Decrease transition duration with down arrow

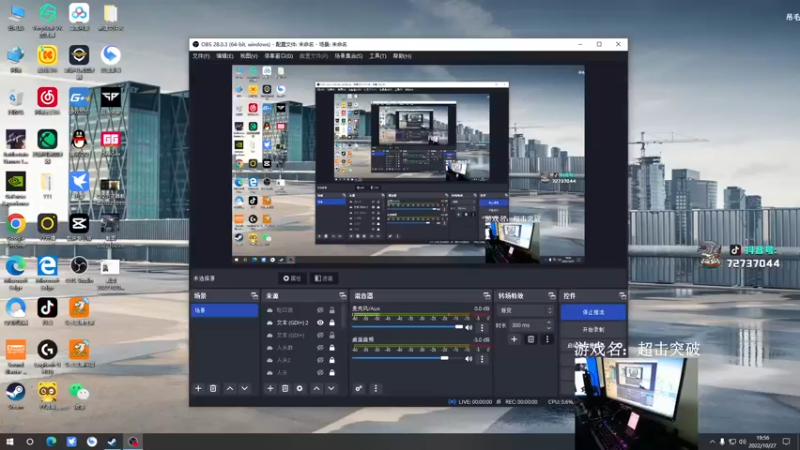pyautogui.click(x=549, y=328)
